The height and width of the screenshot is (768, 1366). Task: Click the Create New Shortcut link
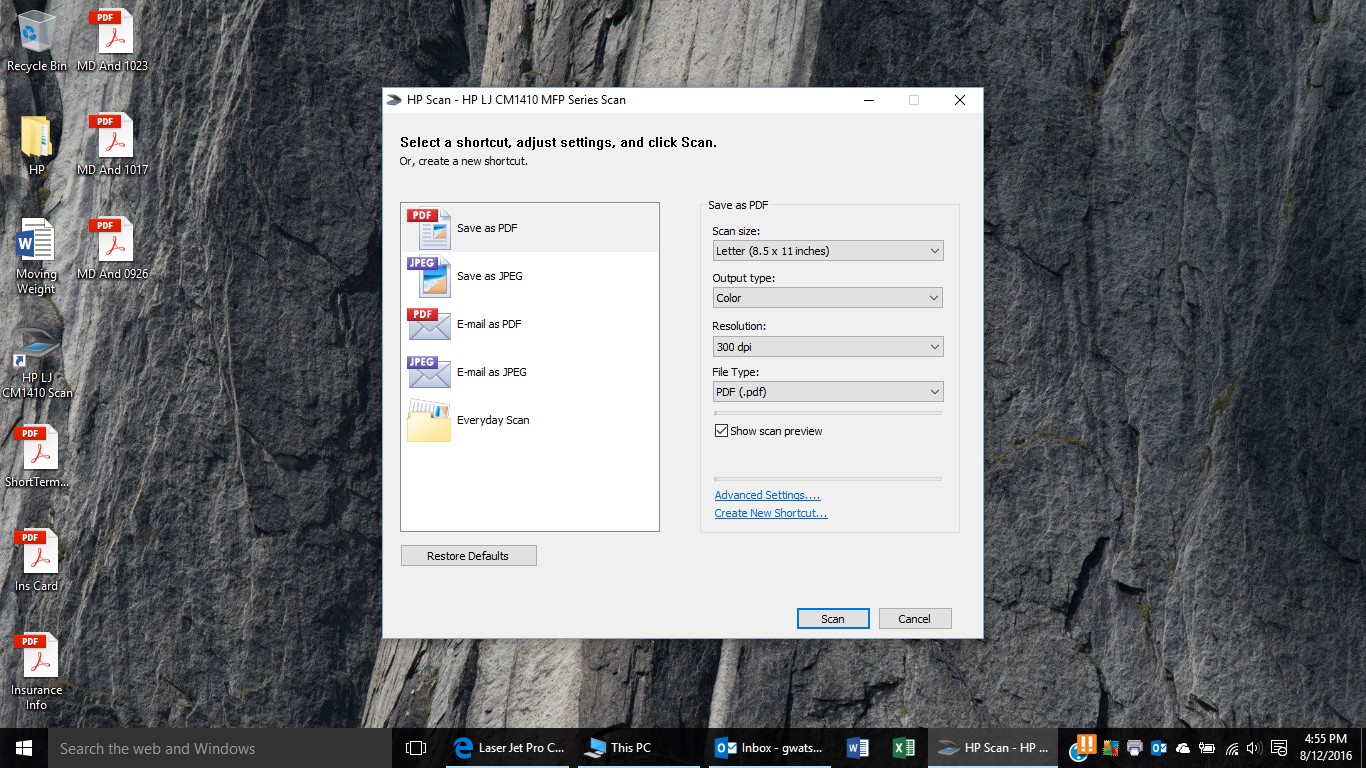pyautogui.click(x=771, y=513)
